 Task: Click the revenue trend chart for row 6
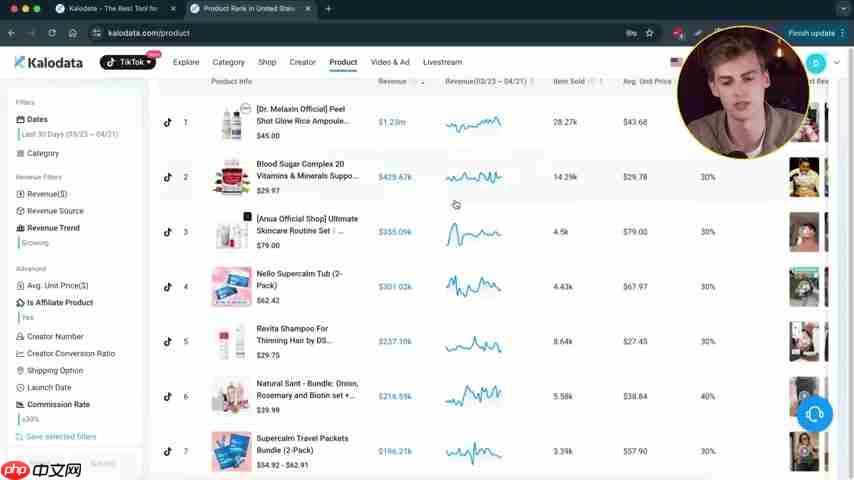pyautogui.click(x=473, y=396)
